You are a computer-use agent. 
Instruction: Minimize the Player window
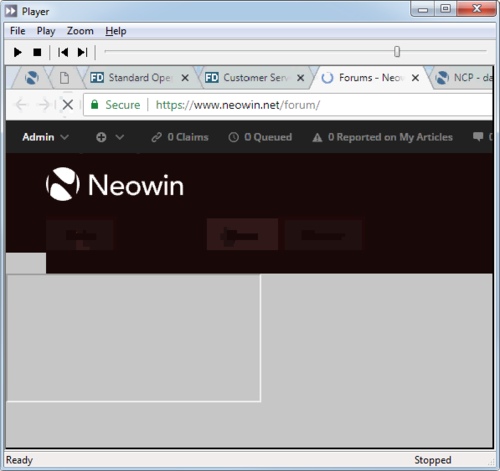pyautogui.click(x=423, y=9)
